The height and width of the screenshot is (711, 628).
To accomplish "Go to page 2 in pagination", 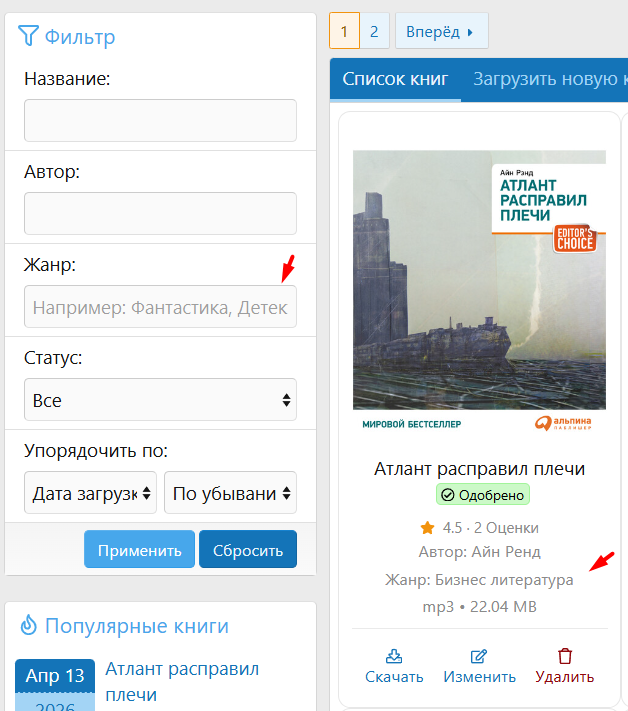I will tap(374, 31).
